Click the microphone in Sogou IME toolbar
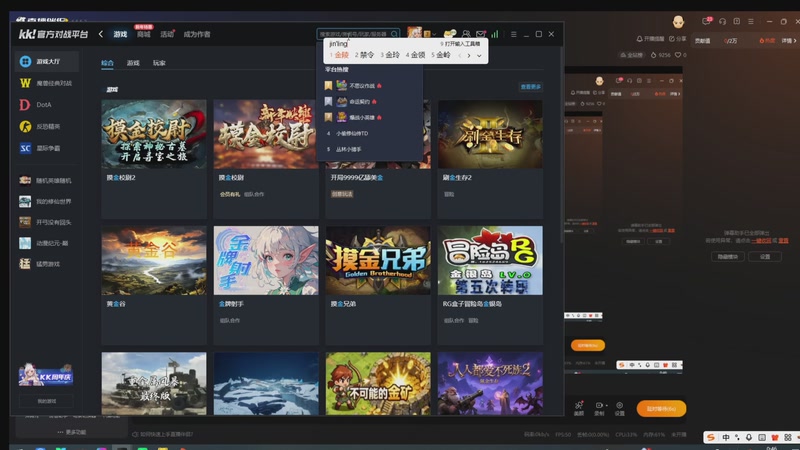 tap(749, 437)
